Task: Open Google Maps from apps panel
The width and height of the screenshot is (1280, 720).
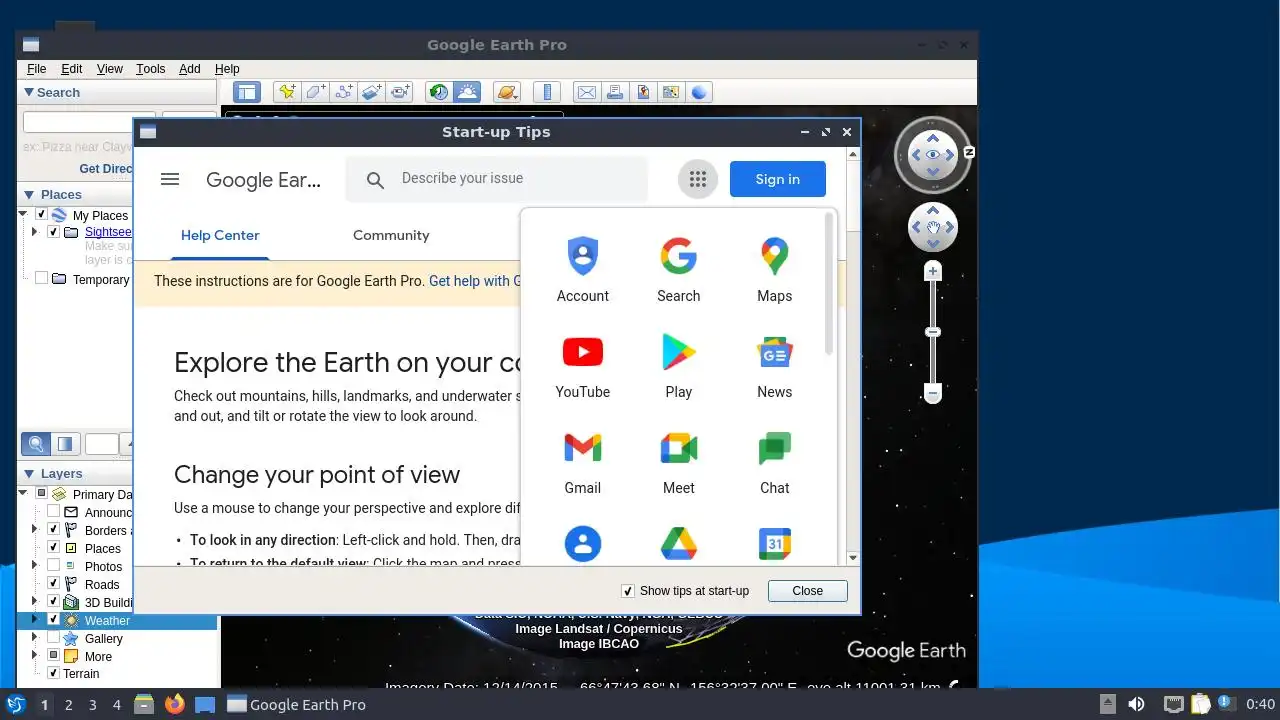Action: coord(775,270)
